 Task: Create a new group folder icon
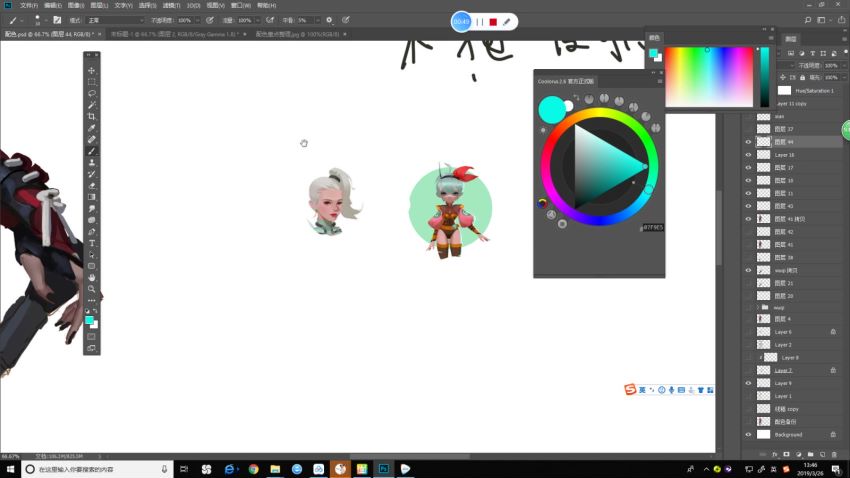point(810,454)
